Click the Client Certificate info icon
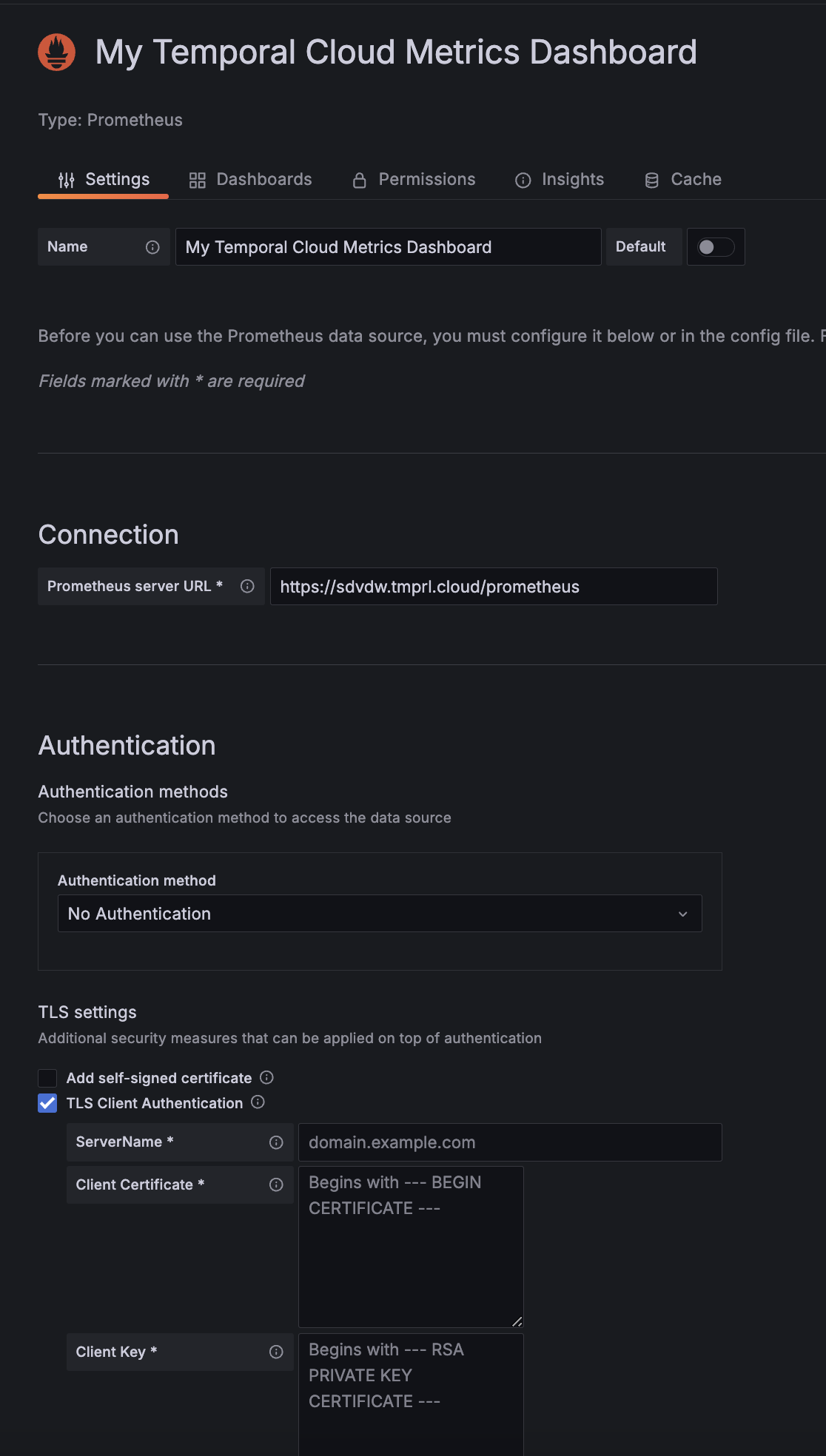 pyautogui.click(x=275, y=1184)
